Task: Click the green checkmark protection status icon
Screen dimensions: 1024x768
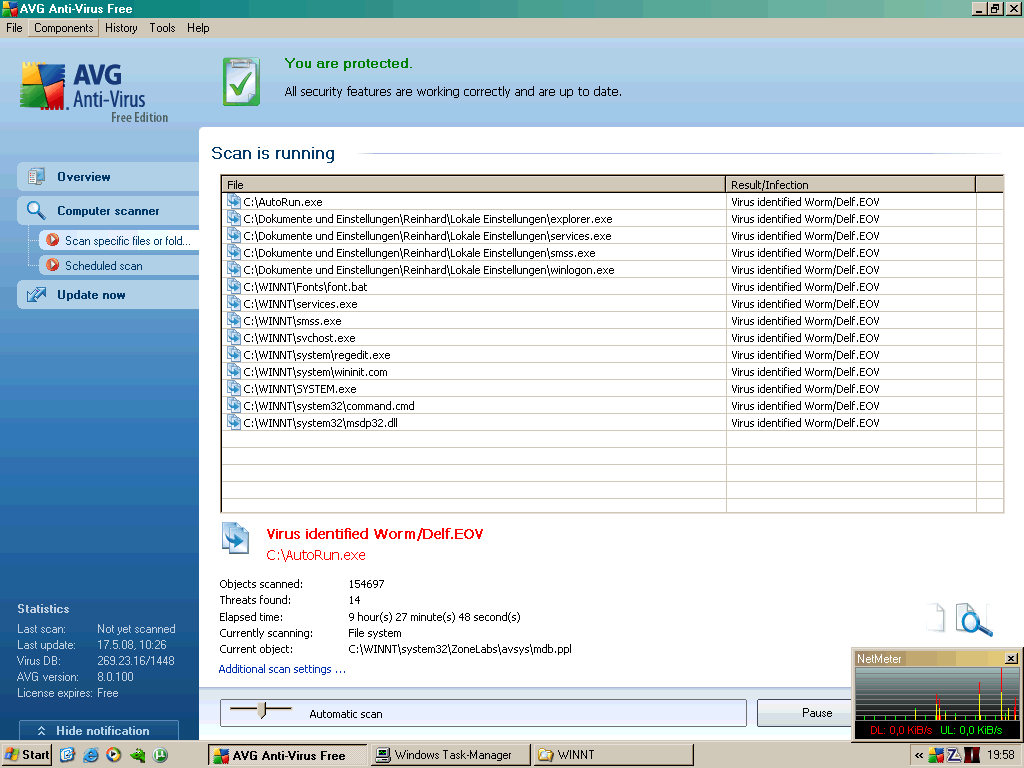Action: [241, 82]
